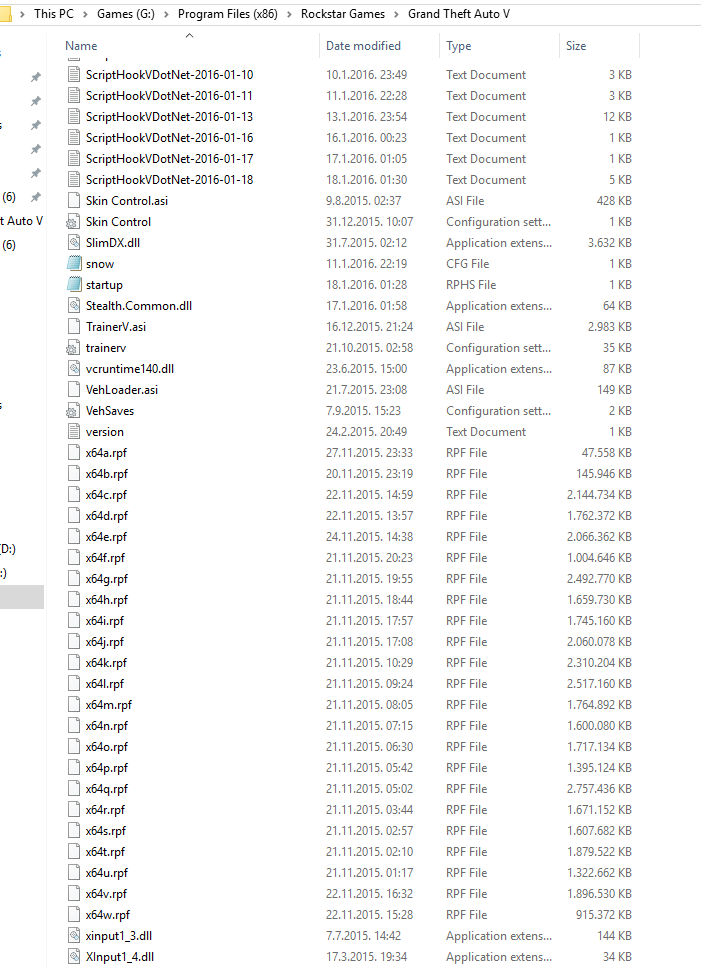Image resolution: width=701 pixels, height=980 pixels.
Task: Select the x64r.rpf file name
Action: click(106, 810)
